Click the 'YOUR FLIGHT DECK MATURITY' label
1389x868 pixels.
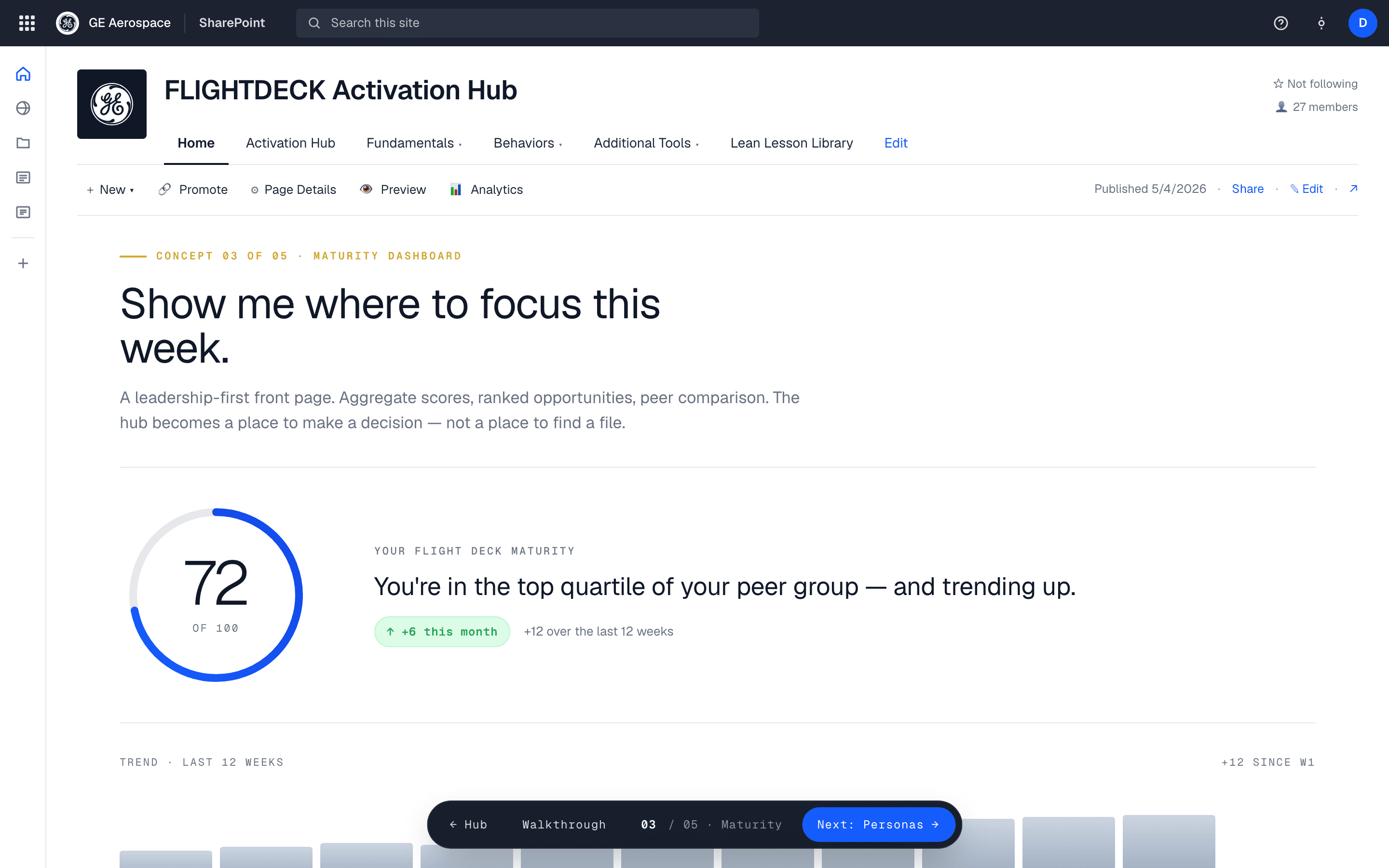pyautogui.click(x=474, y=551)
